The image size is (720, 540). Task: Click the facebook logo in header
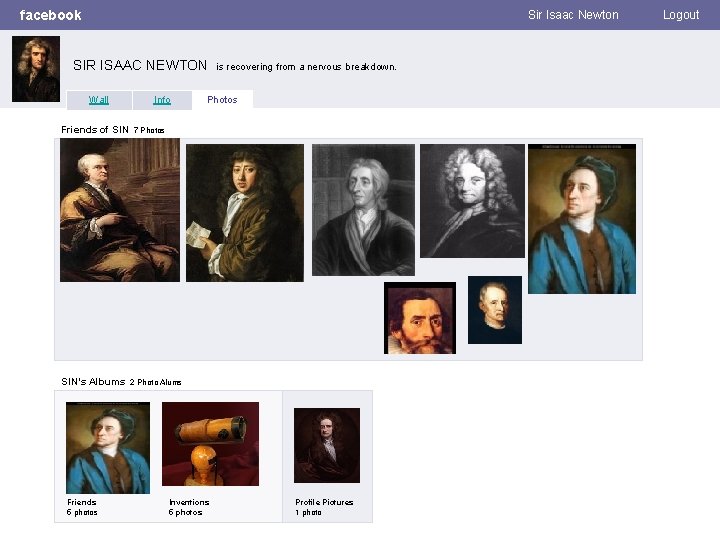[x=50, y=15]
